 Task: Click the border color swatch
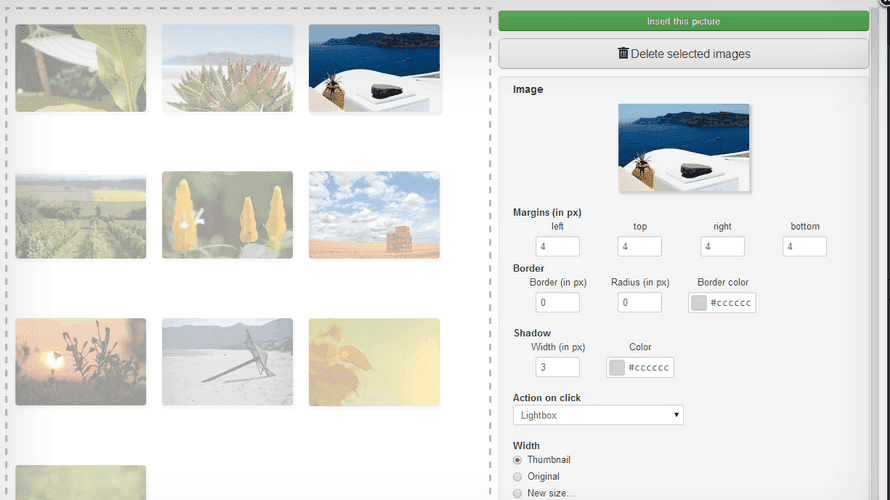coord(699,303)
